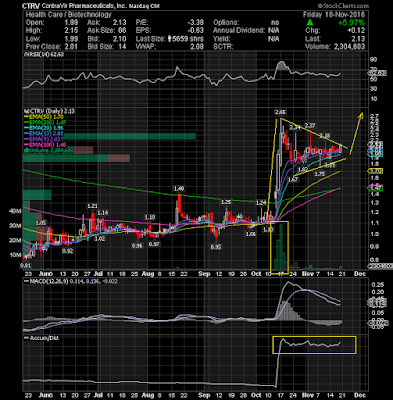The height and width of the screenshot is (400, 393).
Task: Click the yellow 1.70 EMA tag on price axis
Action: tap(375, 171)
